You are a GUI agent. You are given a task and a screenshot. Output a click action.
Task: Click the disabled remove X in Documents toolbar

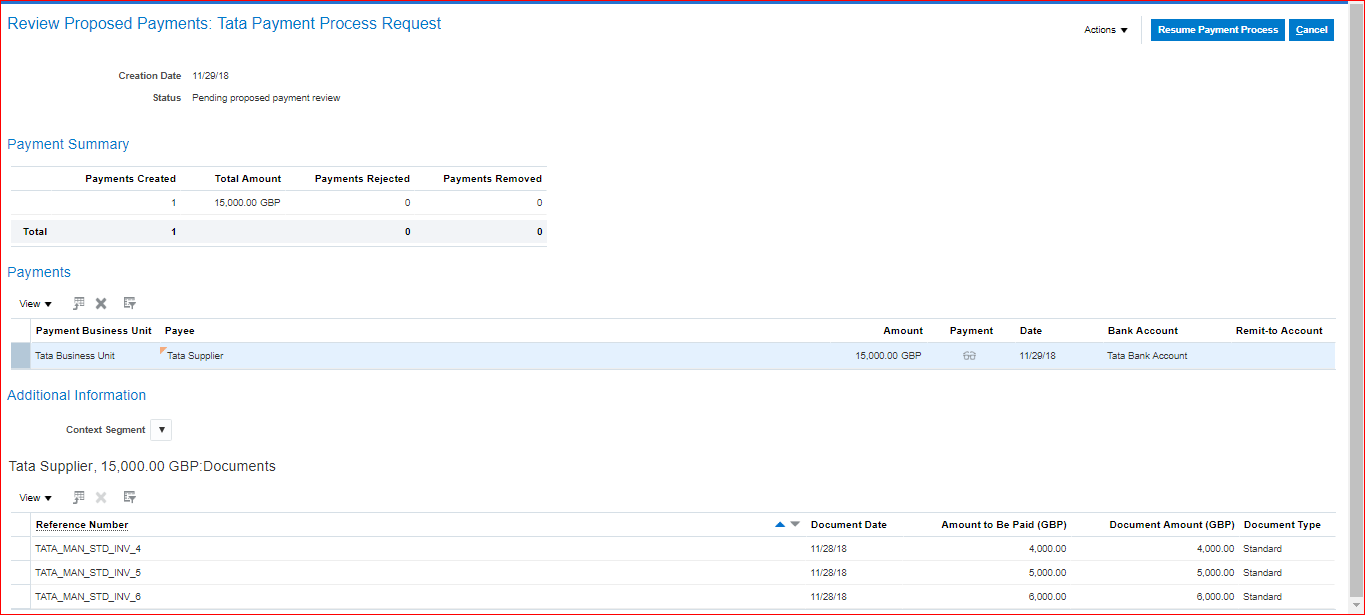101,497
